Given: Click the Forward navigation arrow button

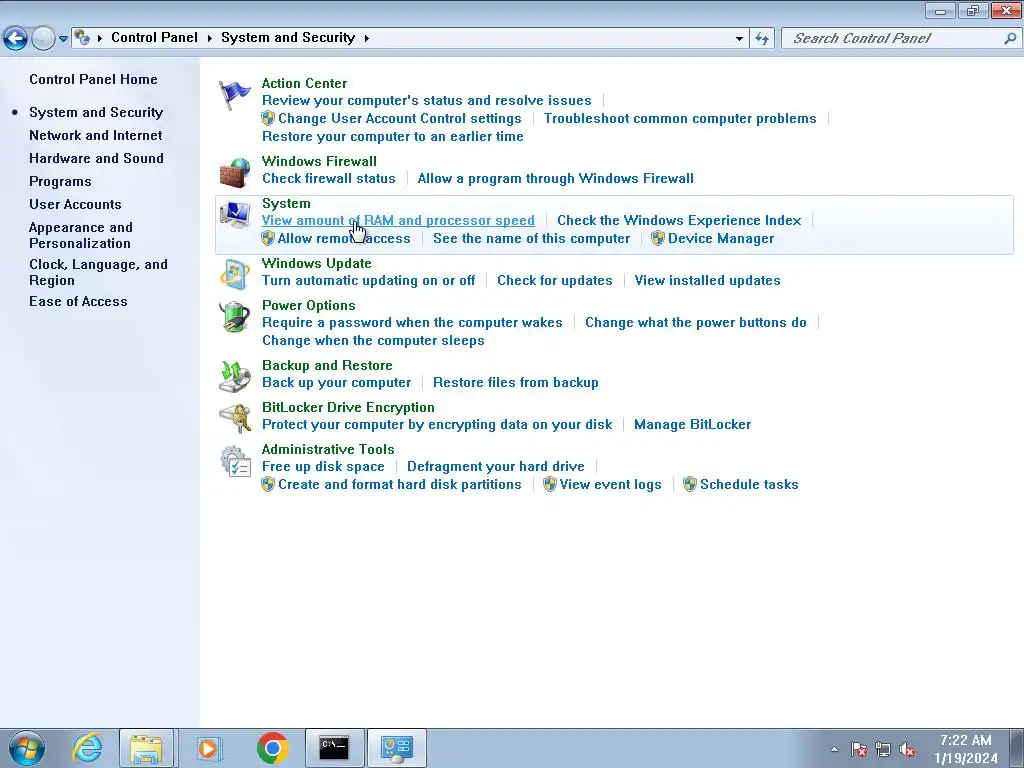Looking at the screenshot, I should tap(43, 39).
